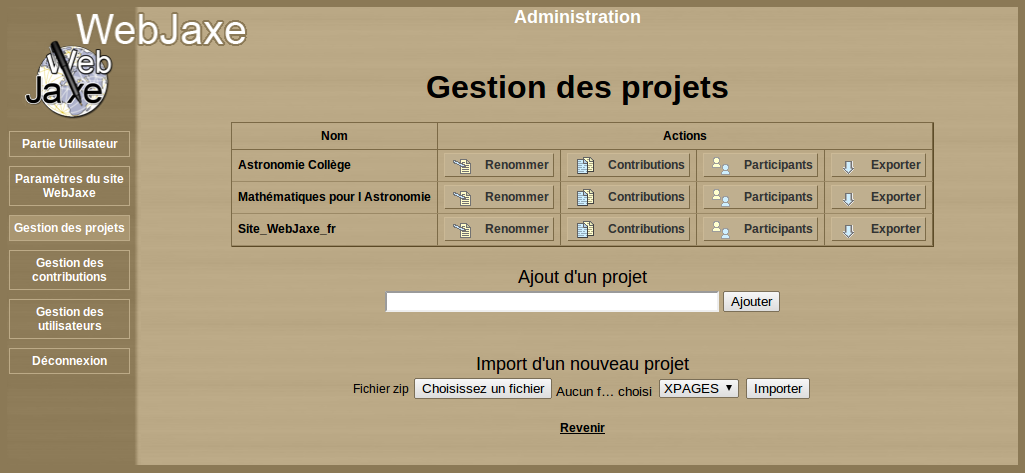
Task: Click Renommer icon for Mathématiques pour l Astronomie
Action: [x=461, y=198]
